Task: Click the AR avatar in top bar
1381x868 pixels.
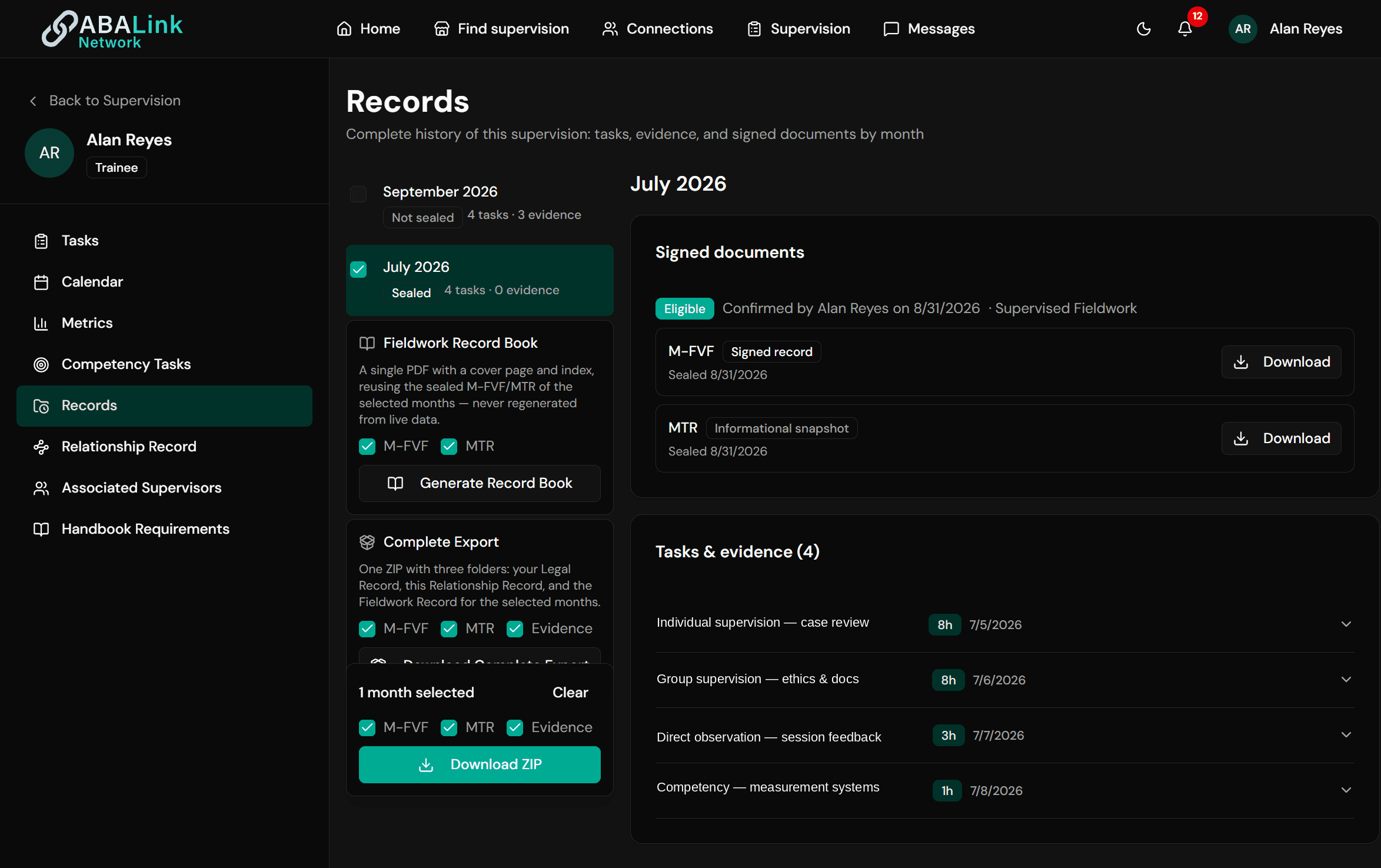Action: [x=1243, y=29]
